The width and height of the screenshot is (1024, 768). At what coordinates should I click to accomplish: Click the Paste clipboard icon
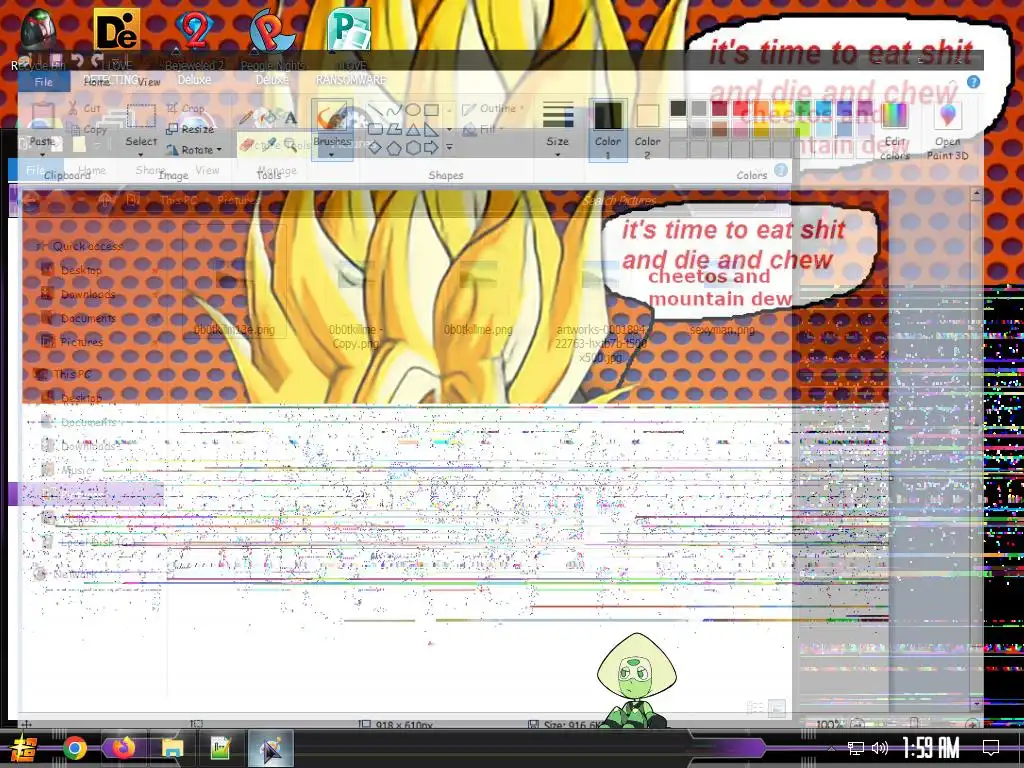click(41, 116)
